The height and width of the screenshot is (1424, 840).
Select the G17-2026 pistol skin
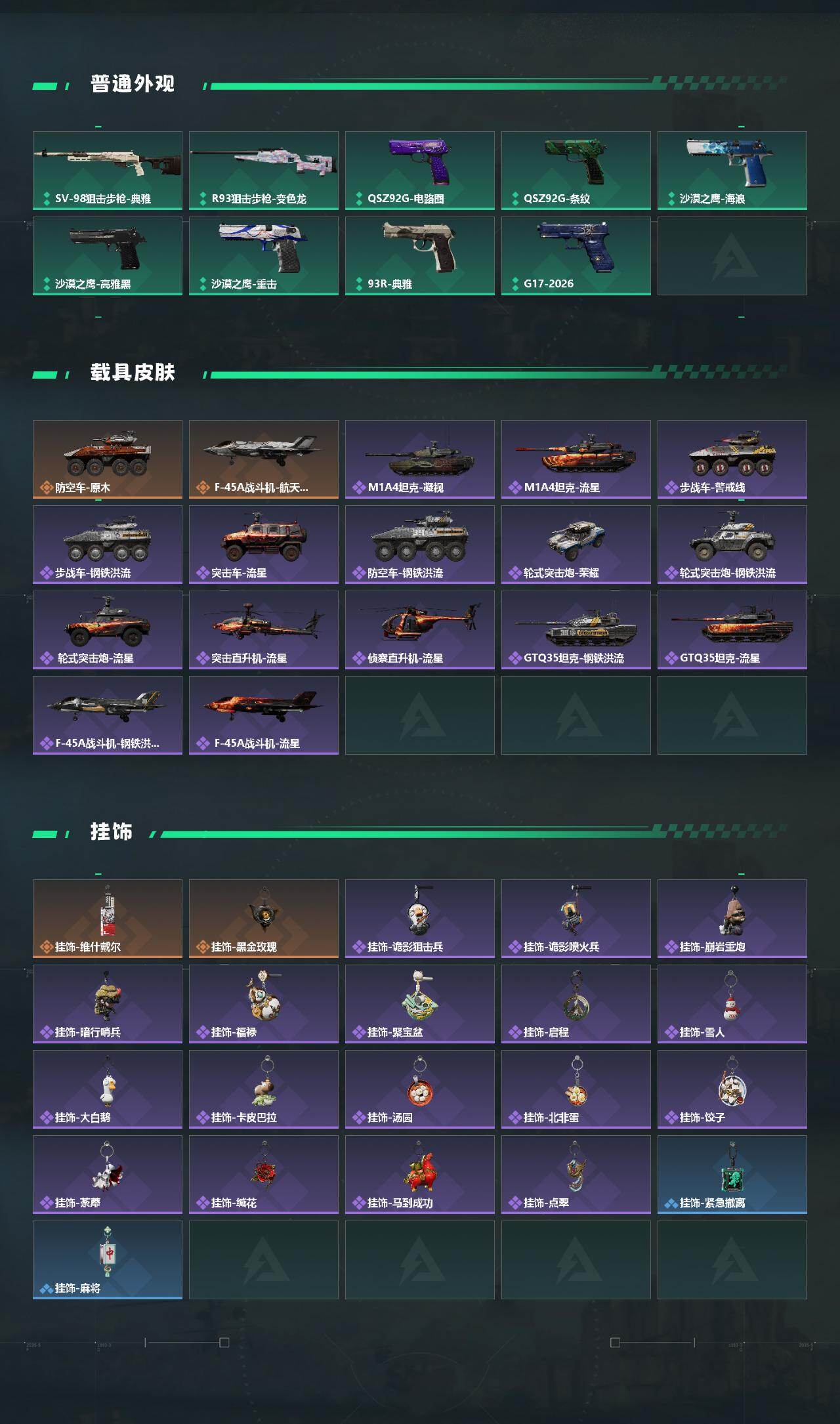[x=576, y=256]
